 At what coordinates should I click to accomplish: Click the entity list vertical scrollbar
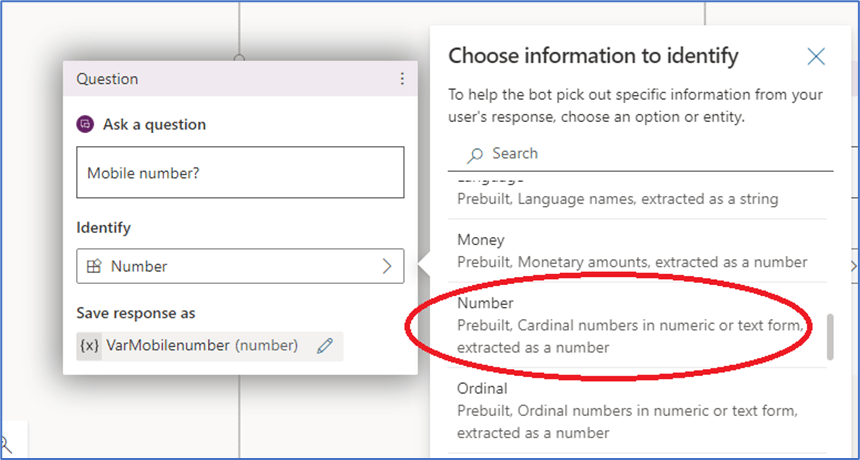point(828,337)
